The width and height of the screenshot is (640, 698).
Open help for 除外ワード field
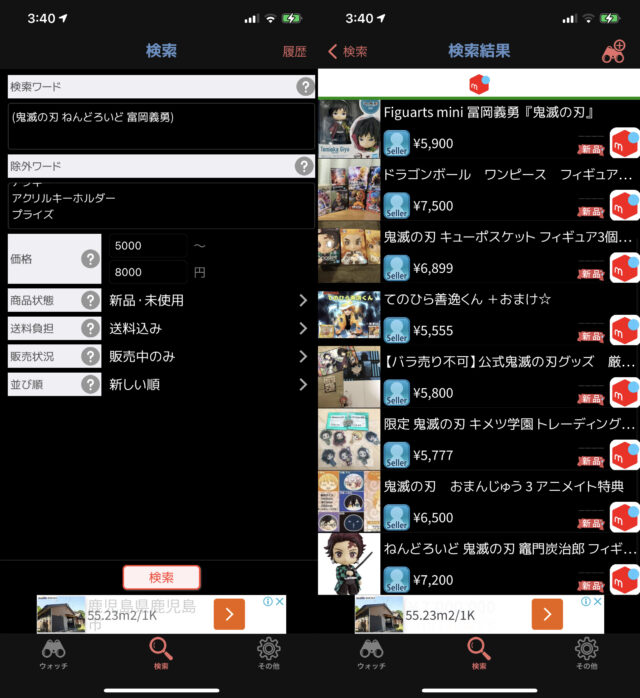coord(304,166)
